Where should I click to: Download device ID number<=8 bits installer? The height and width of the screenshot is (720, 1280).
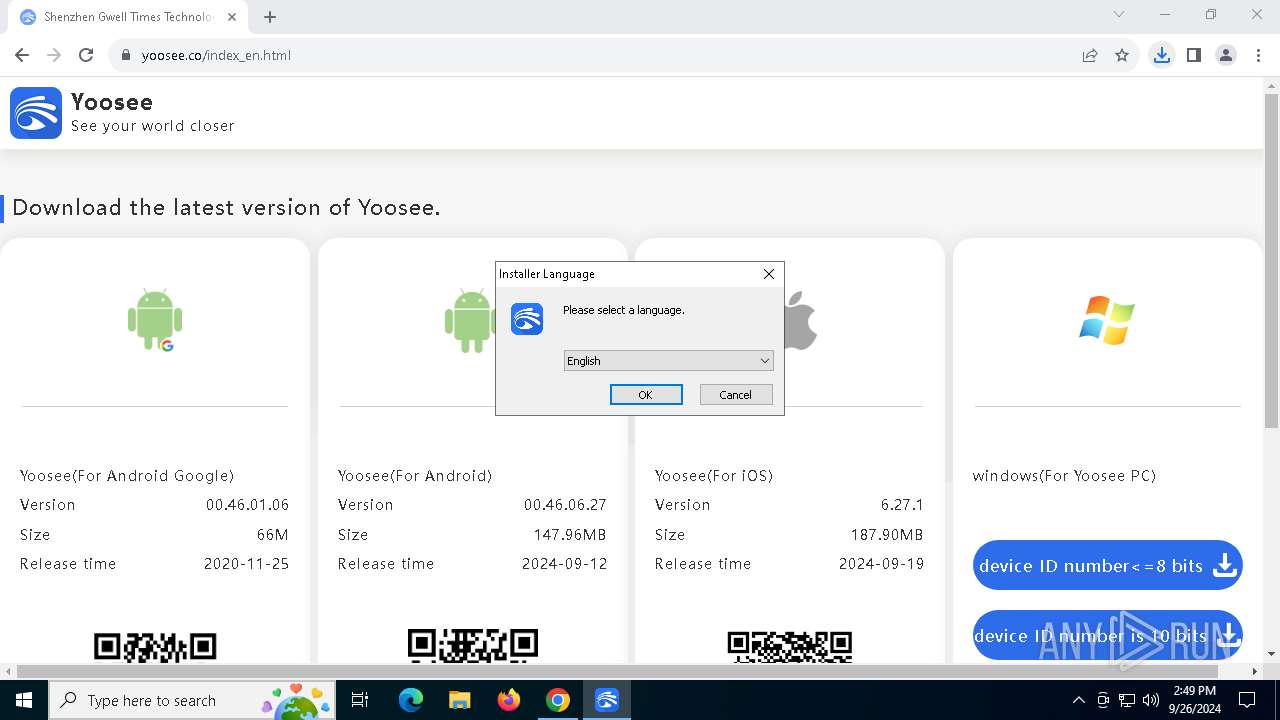click(x=1107, y=566)
